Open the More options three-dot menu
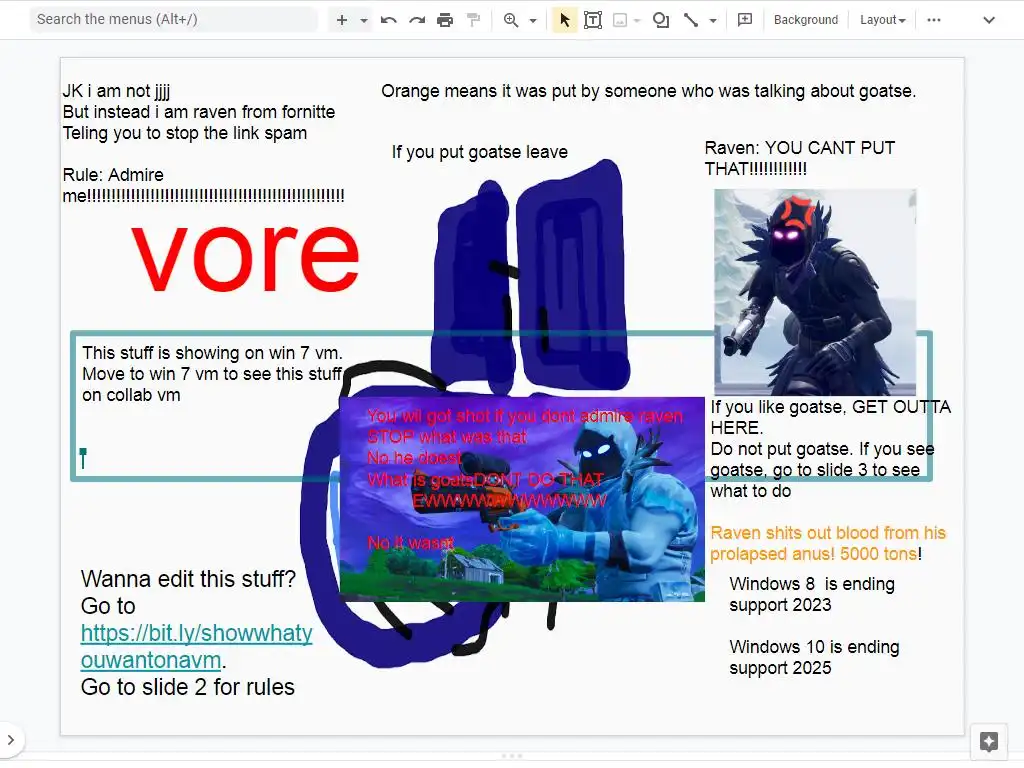 [934, 20]
